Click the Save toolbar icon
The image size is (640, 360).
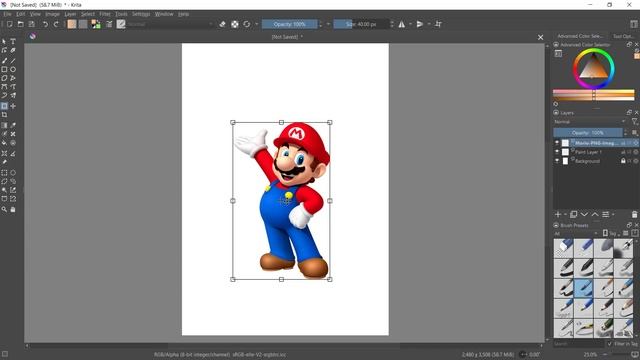coord(31,24)
